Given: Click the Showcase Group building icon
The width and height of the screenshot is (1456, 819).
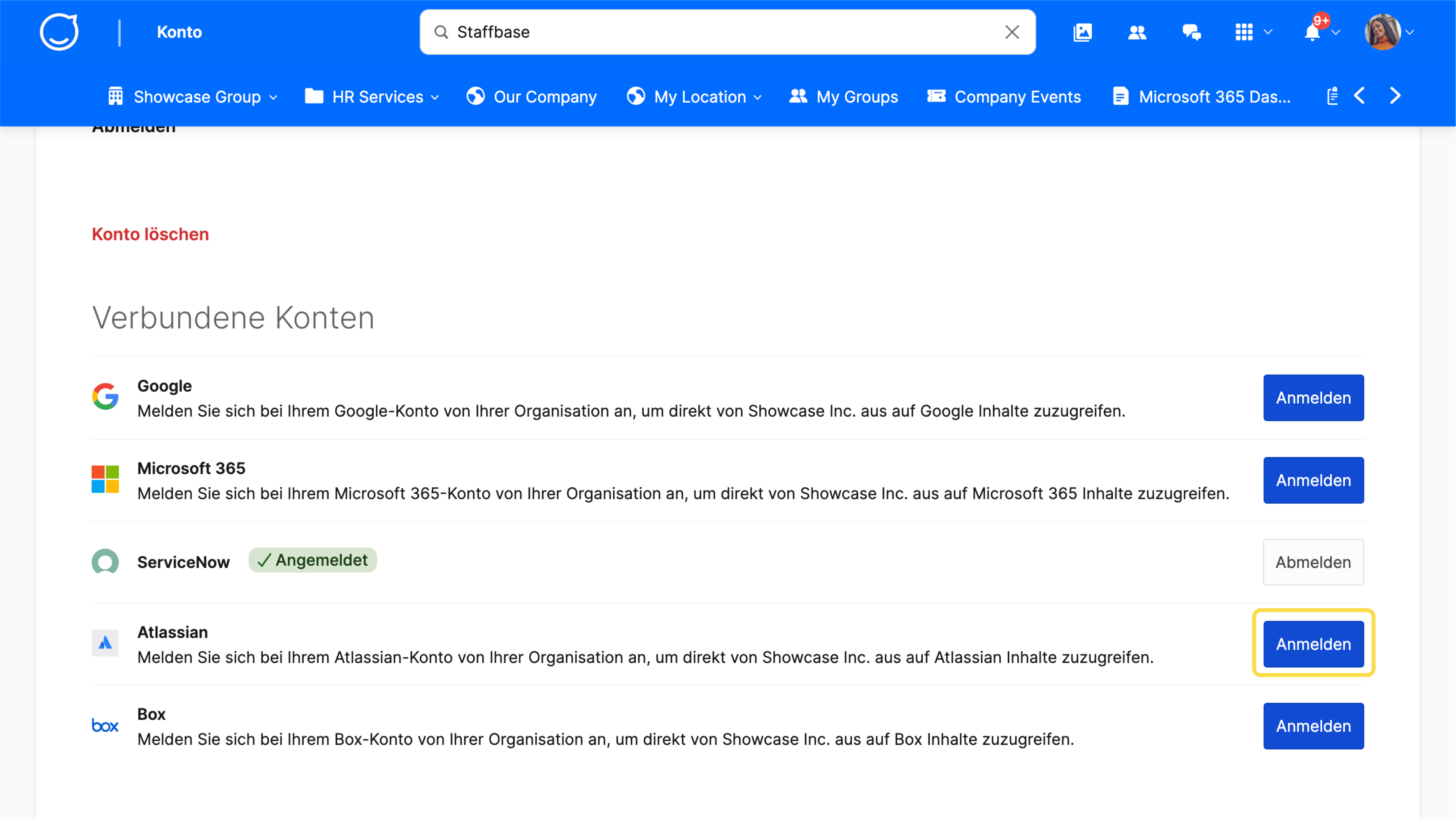Looking at the screenshot, I should coord(115,96).
